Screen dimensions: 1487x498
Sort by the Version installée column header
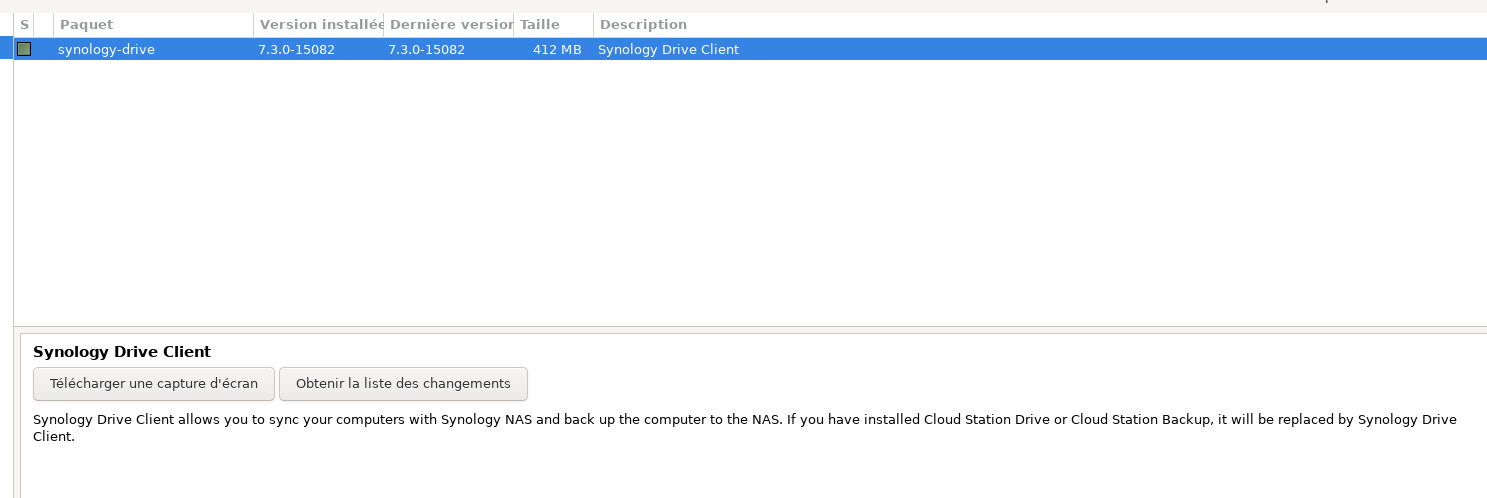tap(319, 24)
